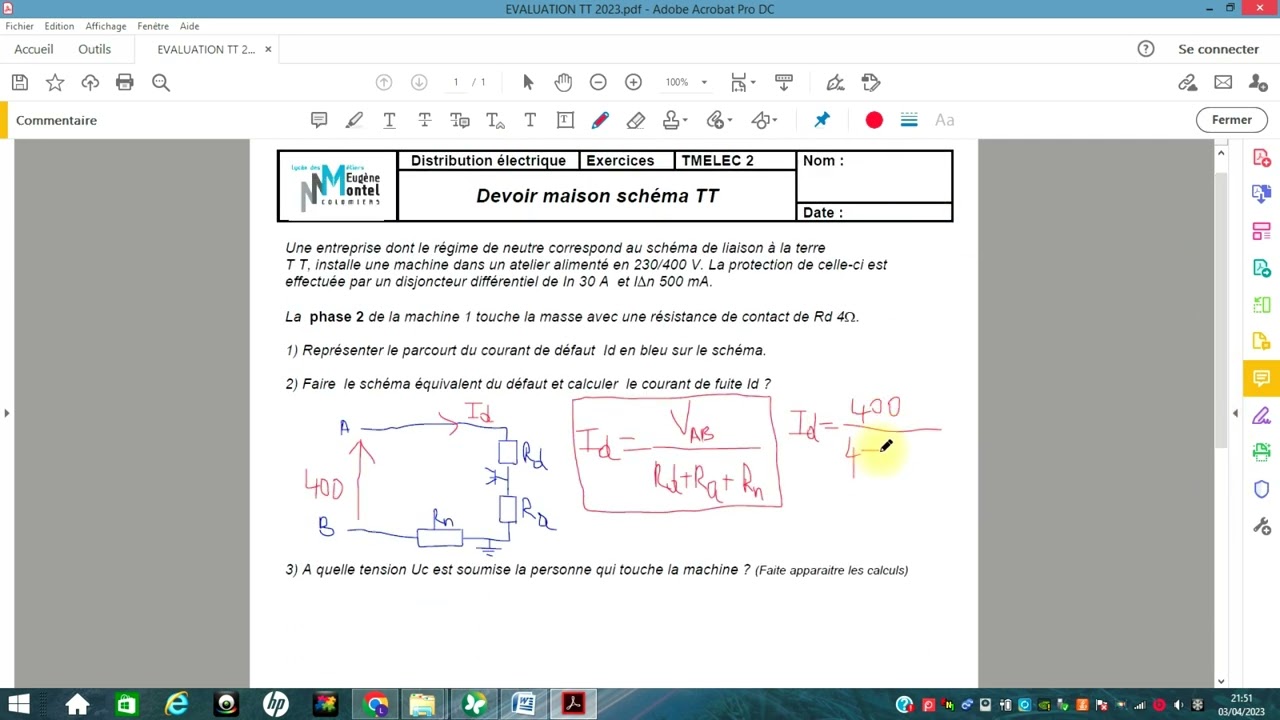Click the Fermer button
Image resolution: width=1280 pixels, height=720 pixels.
tap(1232, 120)
